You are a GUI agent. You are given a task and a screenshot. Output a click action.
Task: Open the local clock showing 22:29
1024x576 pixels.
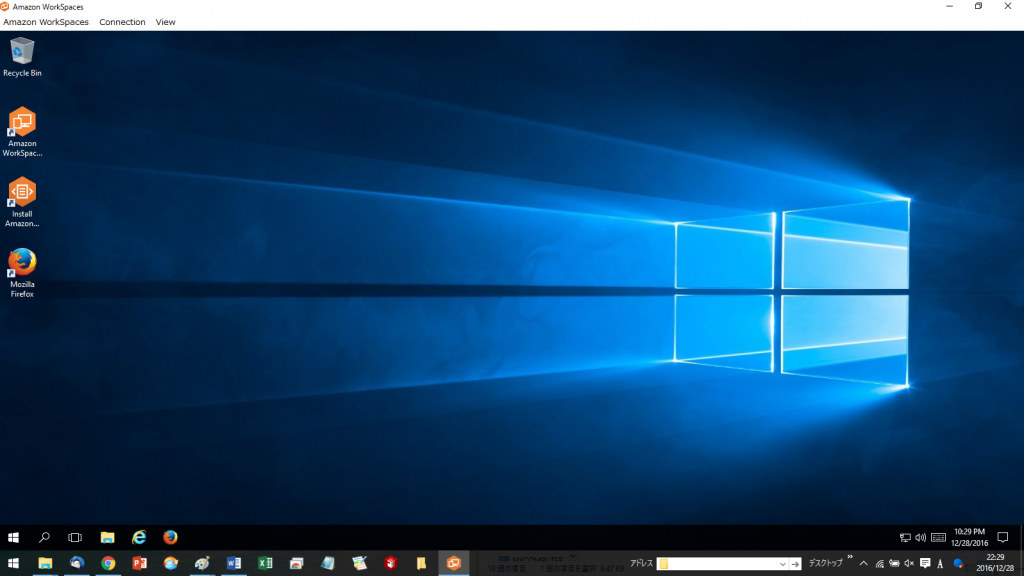[995, 563]
